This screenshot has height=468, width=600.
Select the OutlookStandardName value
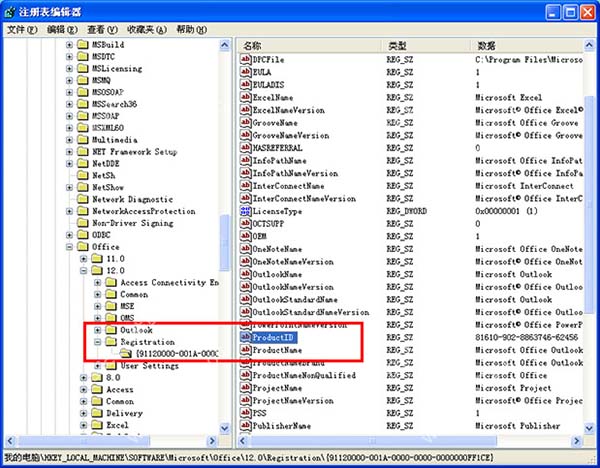coord(295,299)
